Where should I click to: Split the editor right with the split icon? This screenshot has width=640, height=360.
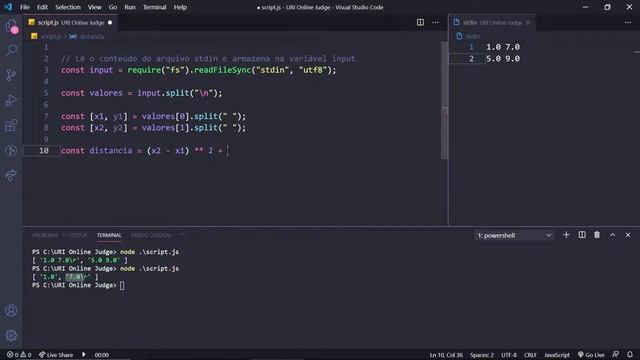point(420,22)
